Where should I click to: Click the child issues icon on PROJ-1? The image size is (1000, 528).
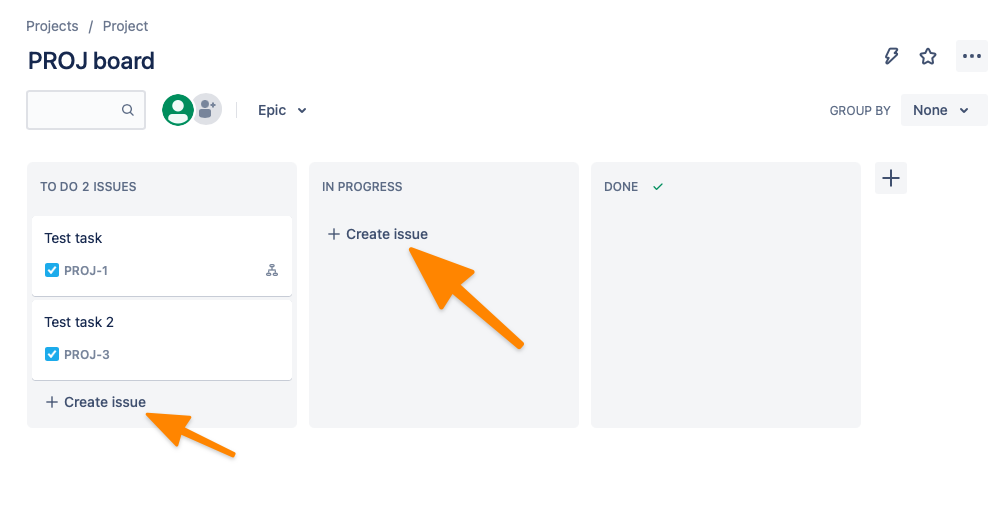tap(272, 270)
